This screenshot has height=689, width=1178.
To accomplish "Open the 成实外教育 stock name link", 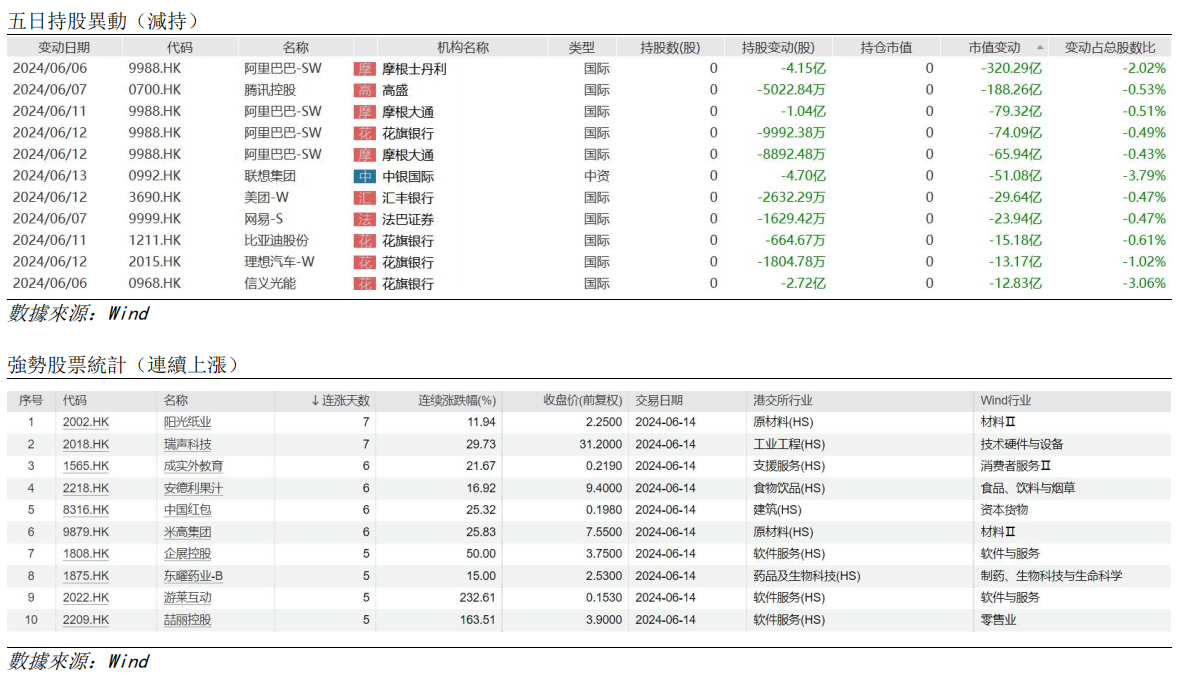I will (x=194, y=466).
